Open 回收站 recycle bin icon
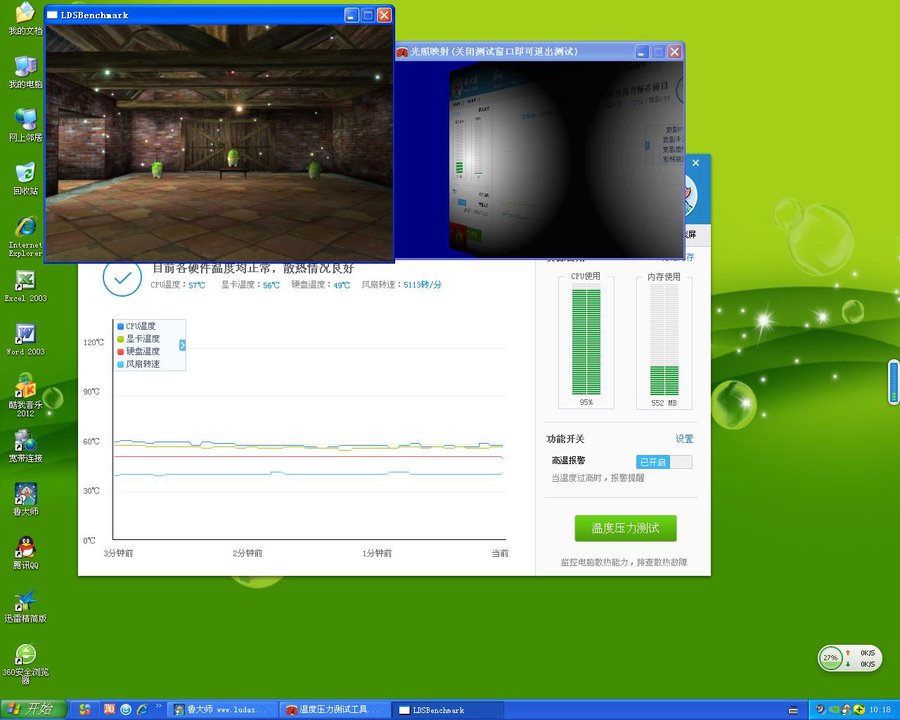This screenshot has width=900, height=720. tap(25, 174)
